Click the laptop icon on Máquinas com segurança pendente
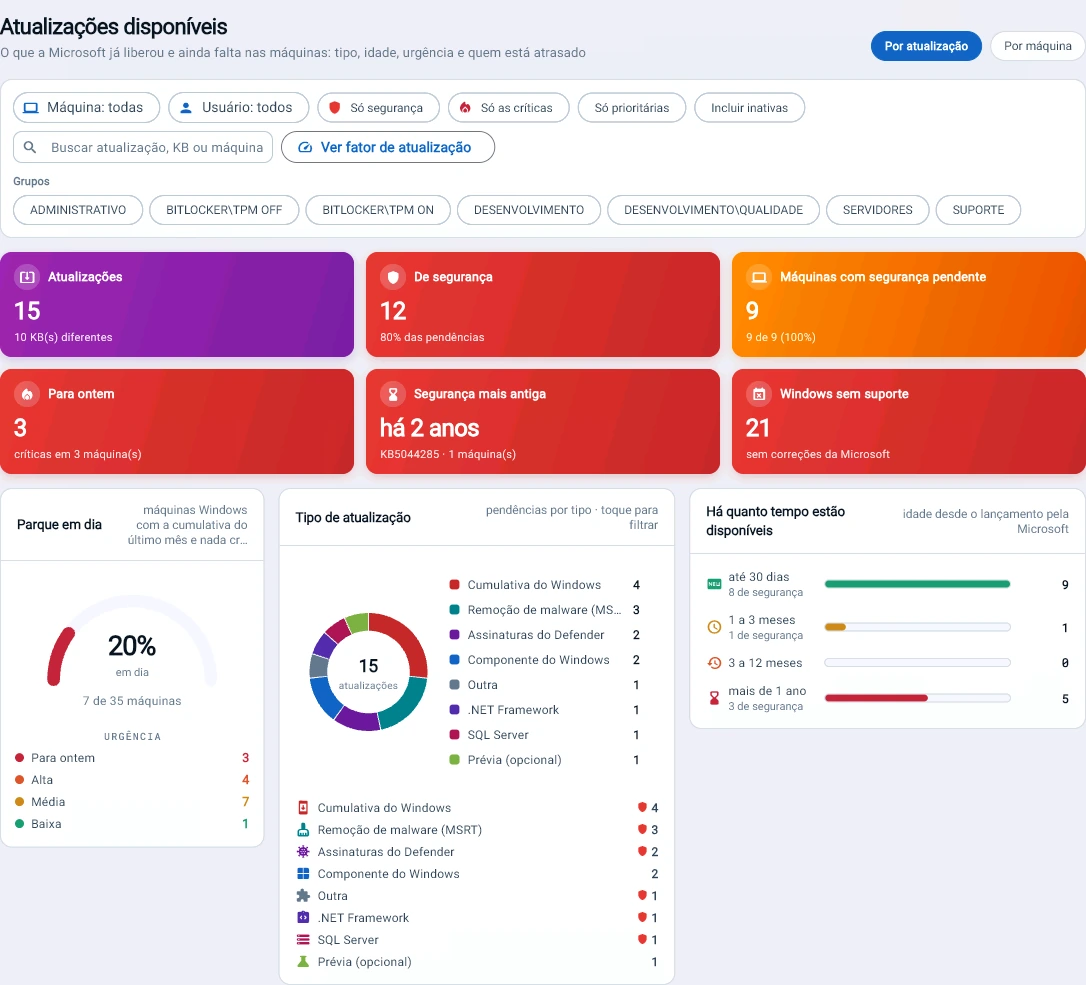Viewport: 1086px width, 985px height. (759, 277)
